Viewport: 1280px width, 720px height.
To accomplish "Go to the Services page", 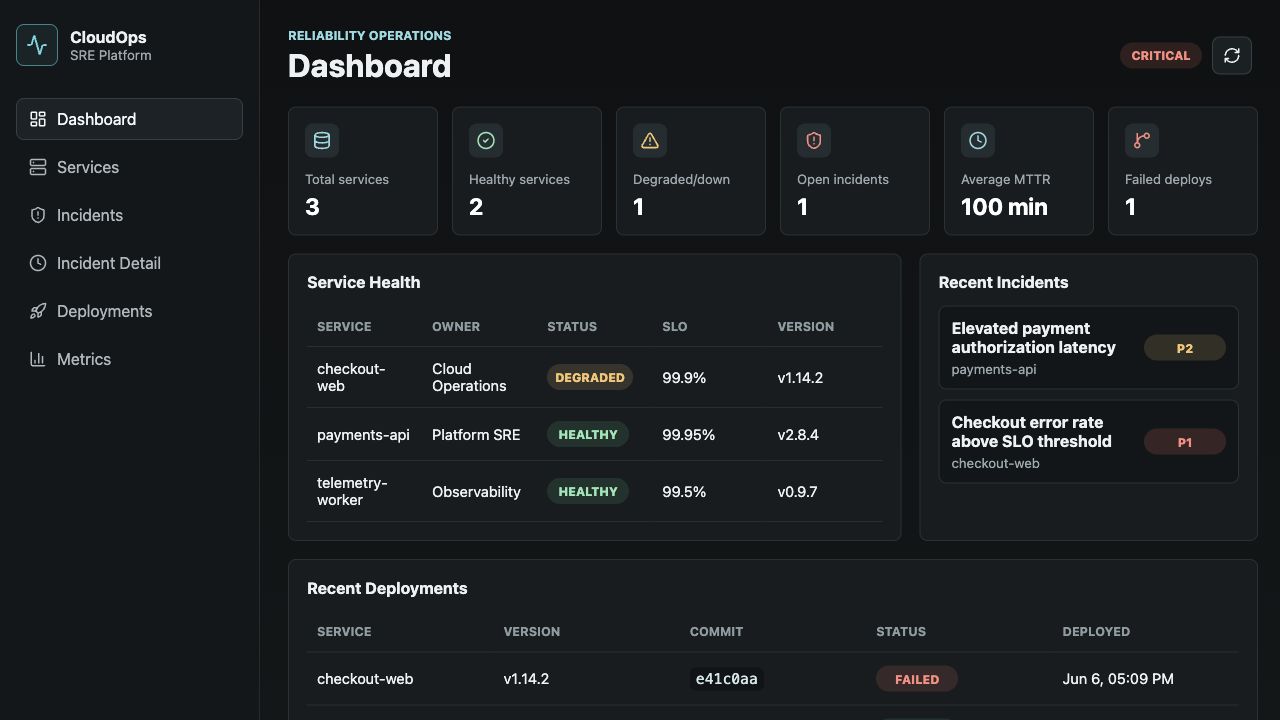I will point(129,167).
